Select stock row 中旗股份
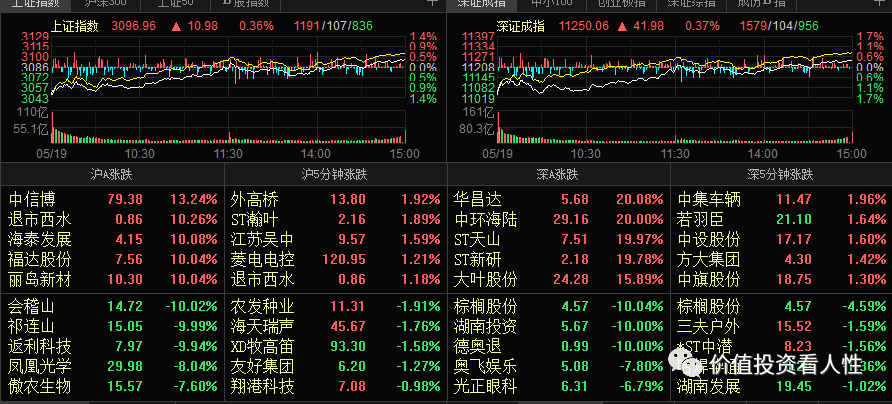 click(781, 279)
